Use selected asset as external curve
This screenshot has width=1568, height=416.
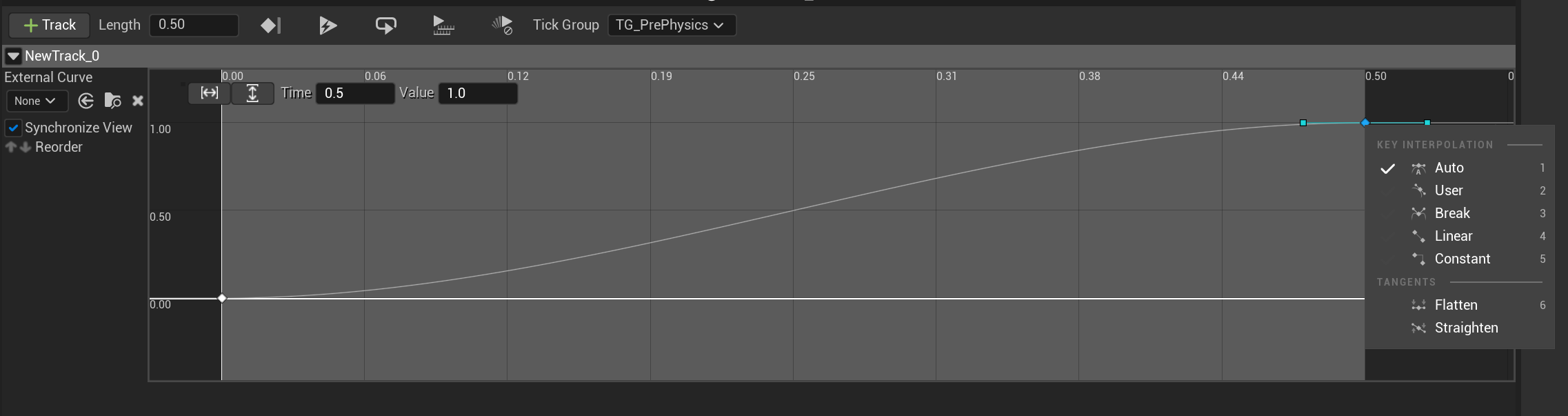tap(86, 101)
